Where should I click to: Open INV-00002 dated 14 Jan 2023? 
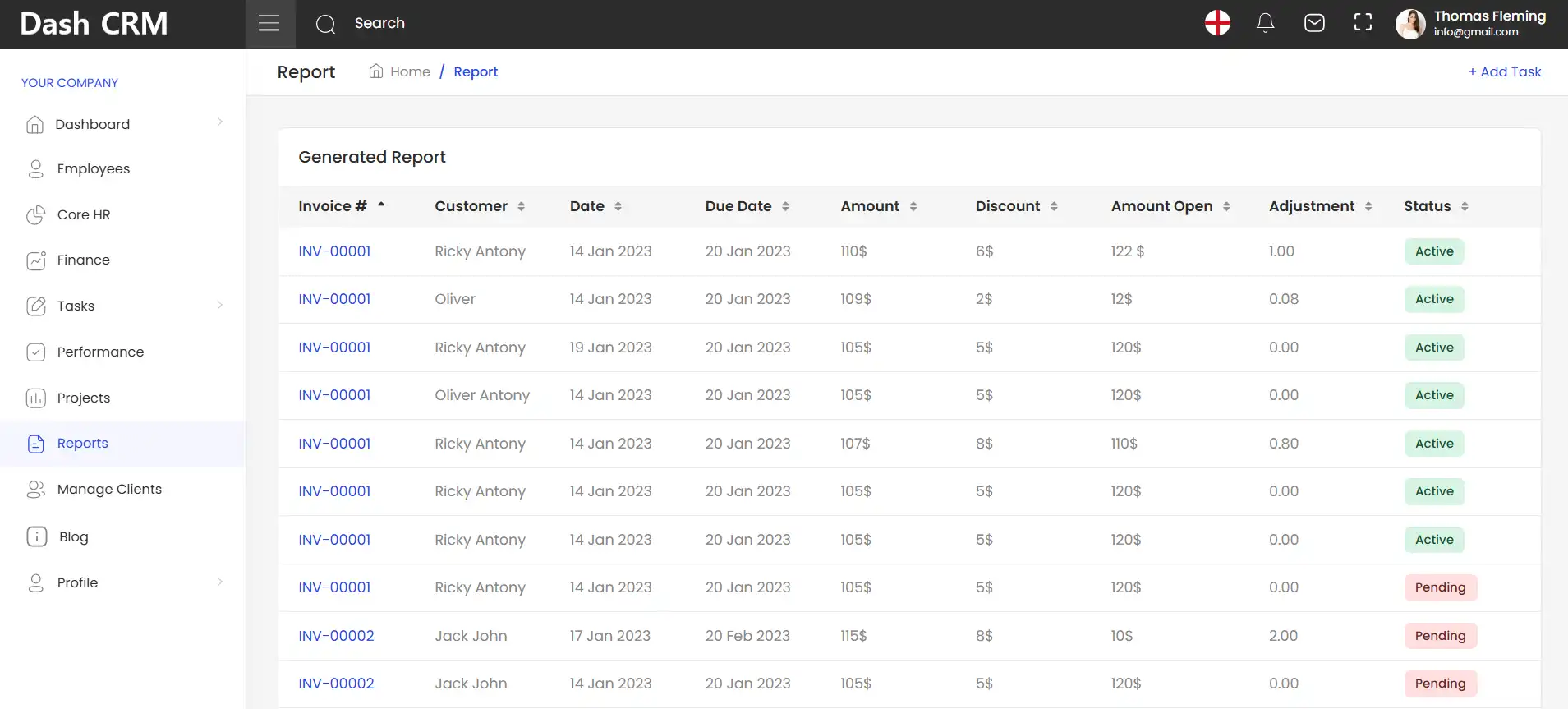[x=336, y=684]
